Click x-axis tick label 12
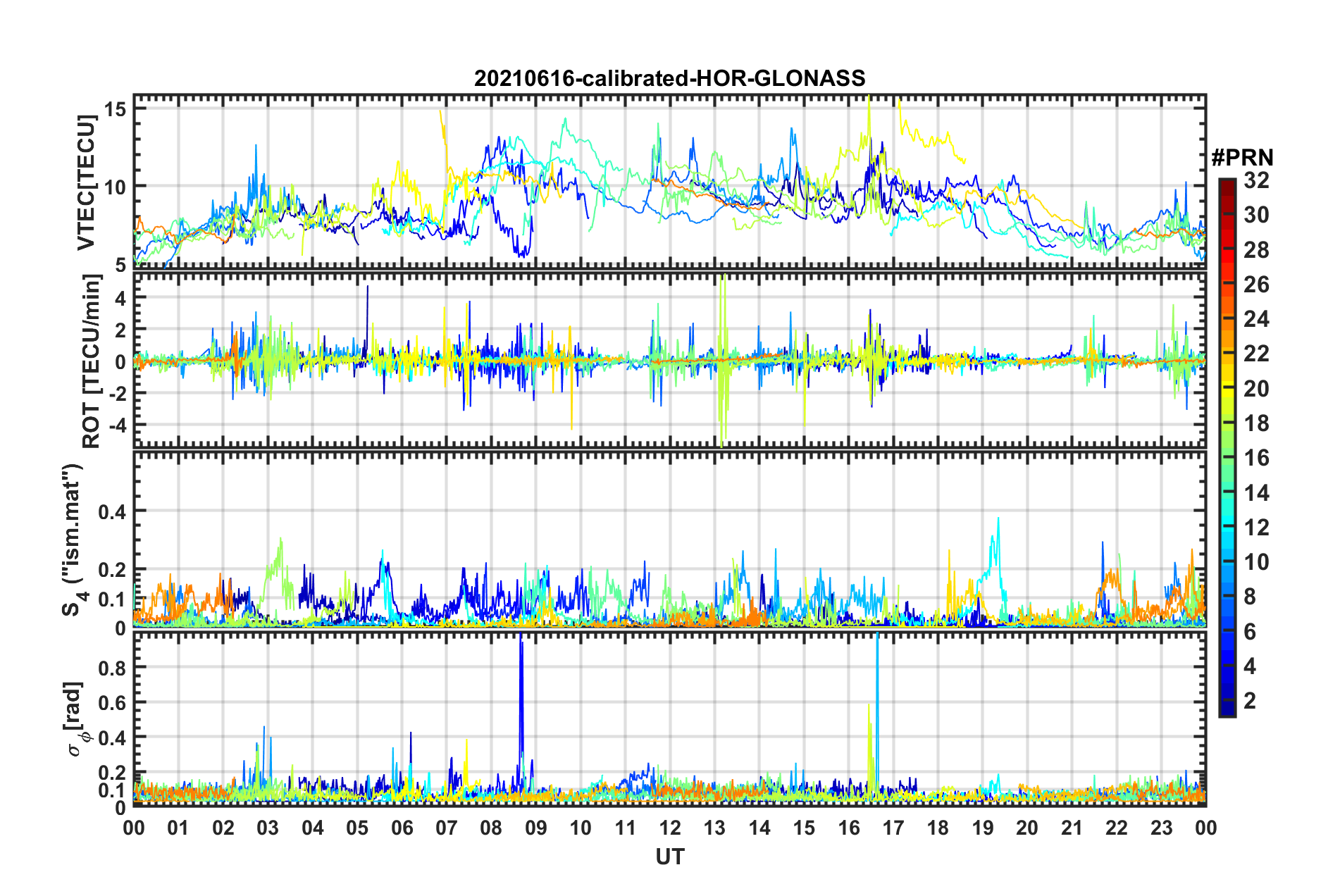Viewport: 1340px width, 896px height. coord(669,827)
